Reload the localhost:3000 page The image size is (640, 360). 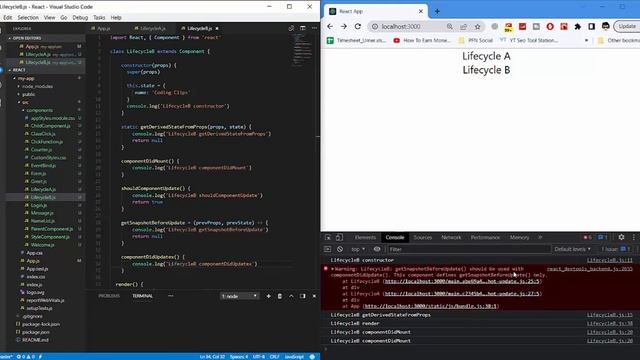coord(358,27)
